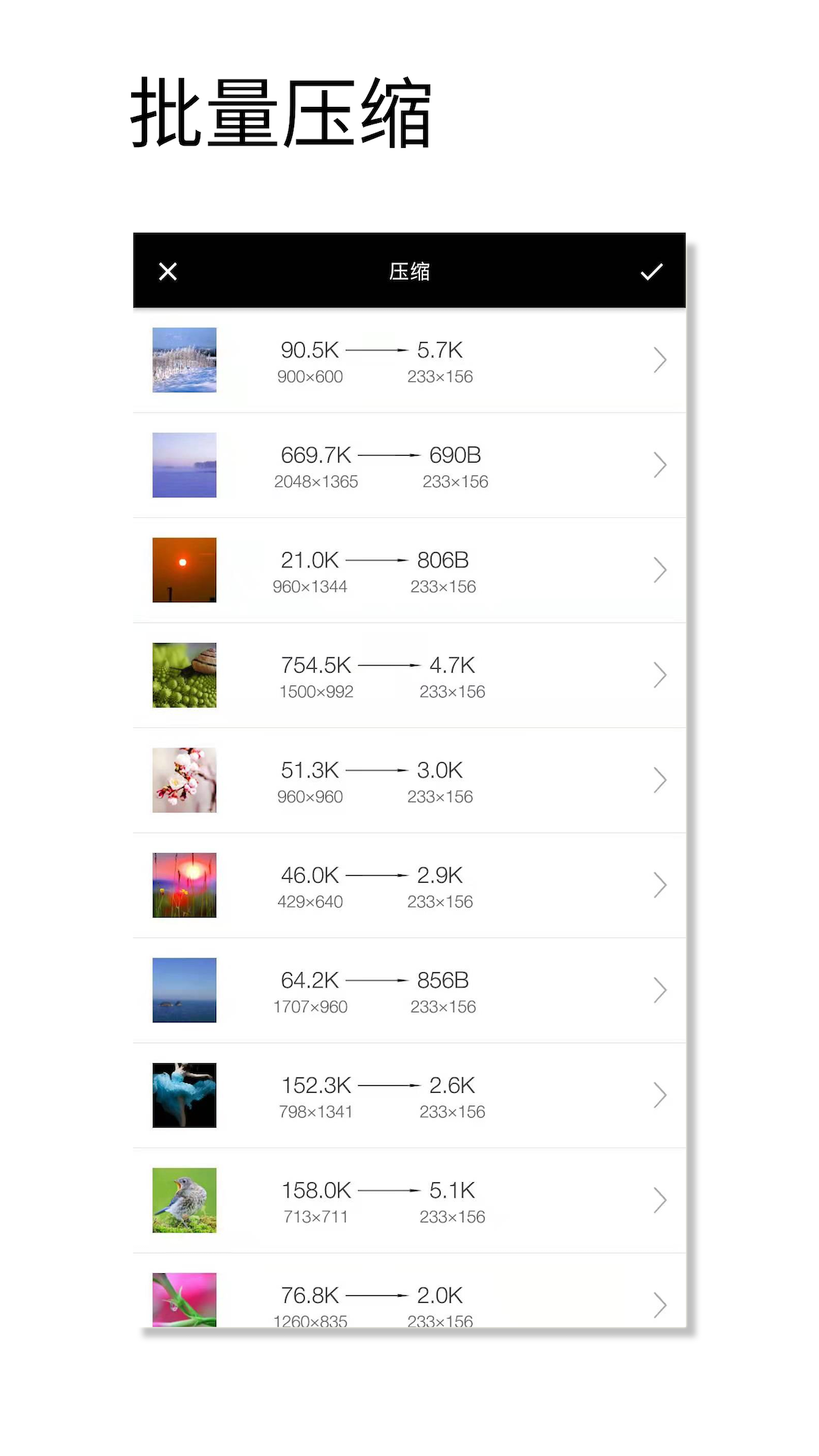Open the bird photo thumbnail
819x1456 pixels.
coord(184,1200)
